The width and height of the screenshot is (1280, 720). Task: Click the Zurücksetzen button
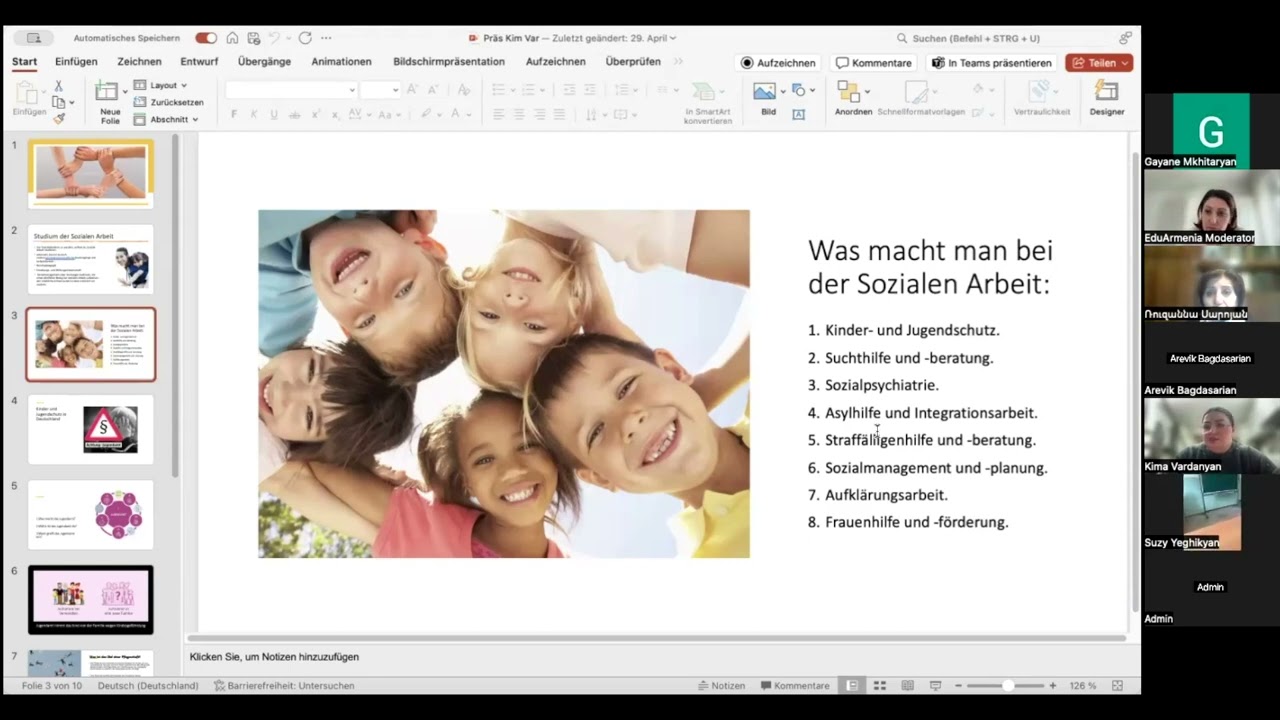(169, 102)
